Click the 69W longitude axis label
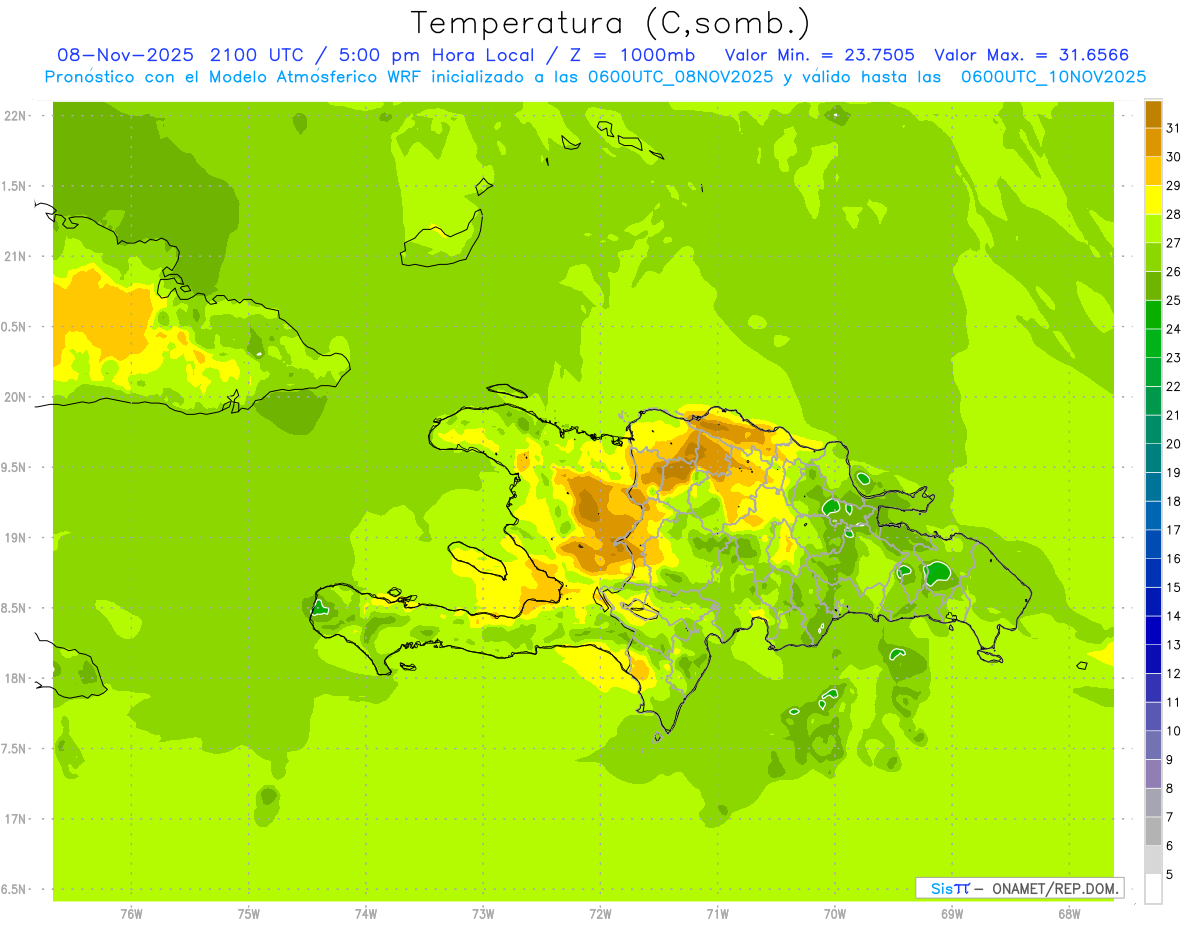 pyautogui.click(x=952, y=913)
